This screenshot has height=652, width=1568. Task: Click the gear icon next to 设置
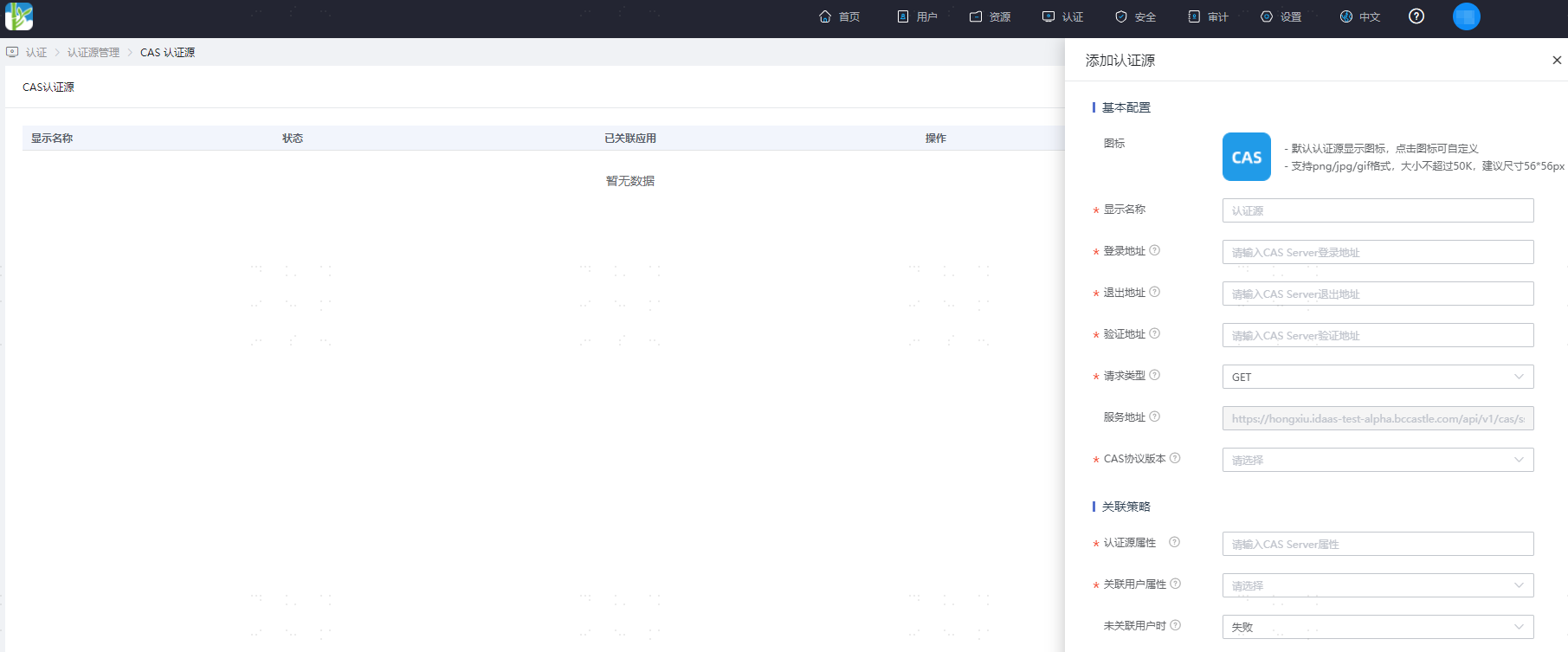1267,16
